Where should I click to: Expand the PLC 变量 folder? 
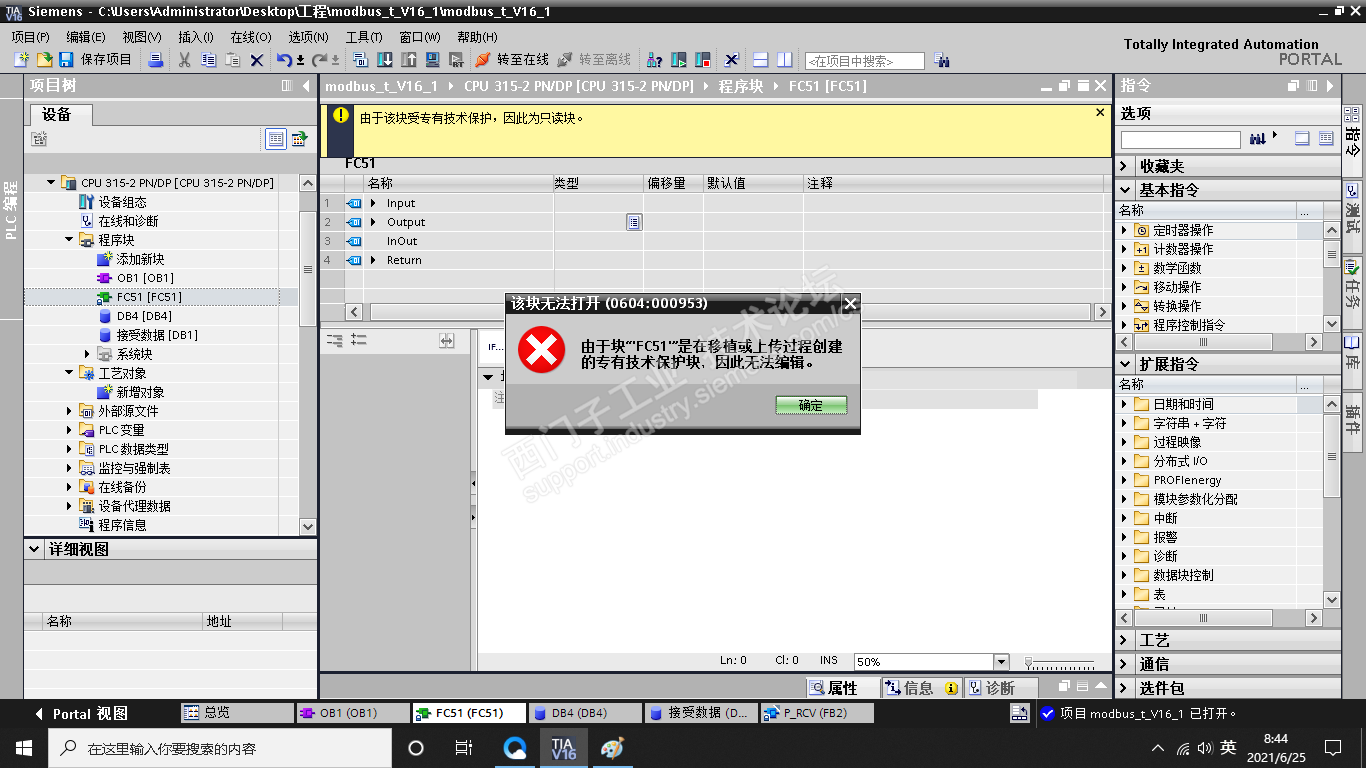coord(70,430)
